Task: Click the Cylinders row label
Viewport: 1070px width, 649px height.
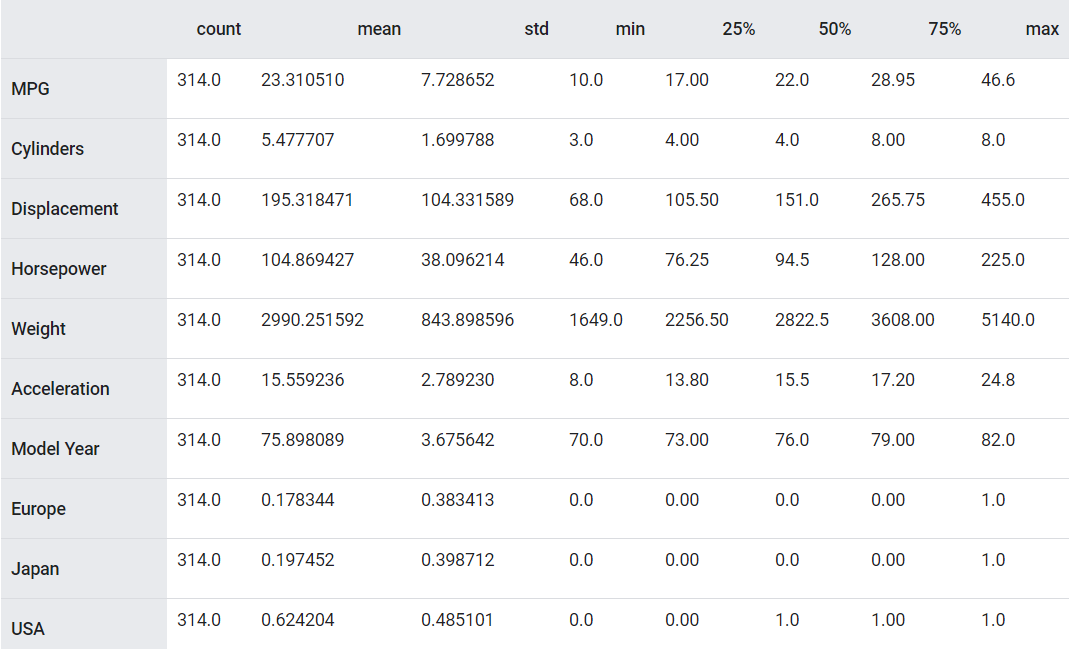Action: click(x=47, y=149)
